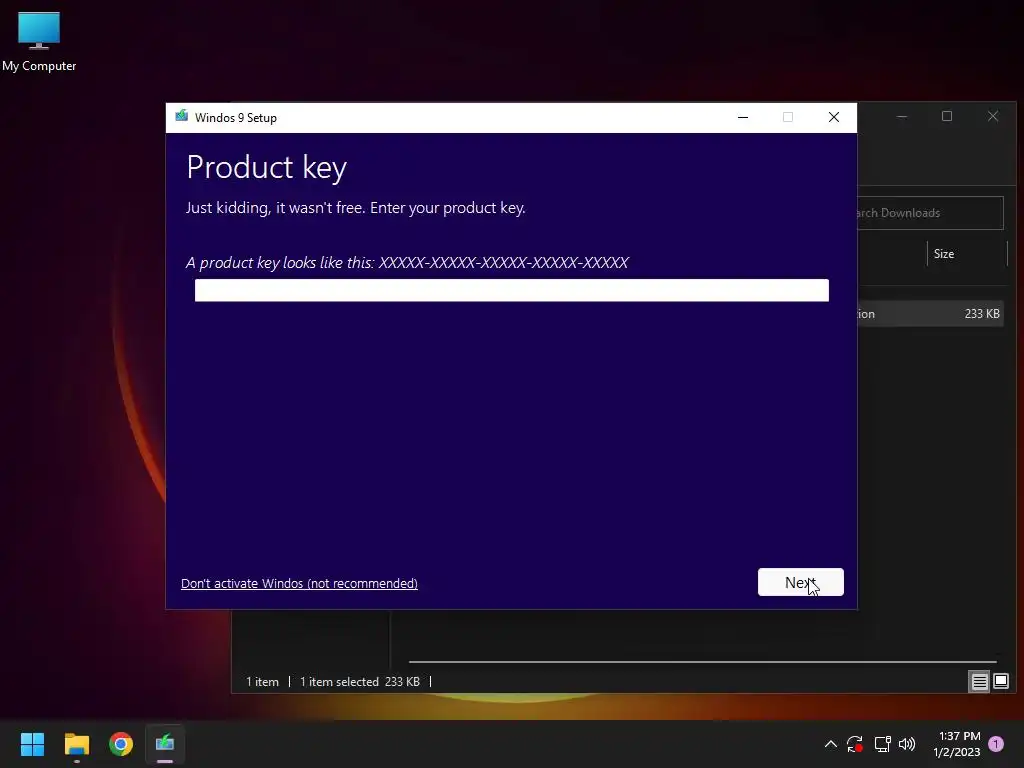1024x768 pixels.
Task: Click the product key input field
Action: click(x=511, y=290)
